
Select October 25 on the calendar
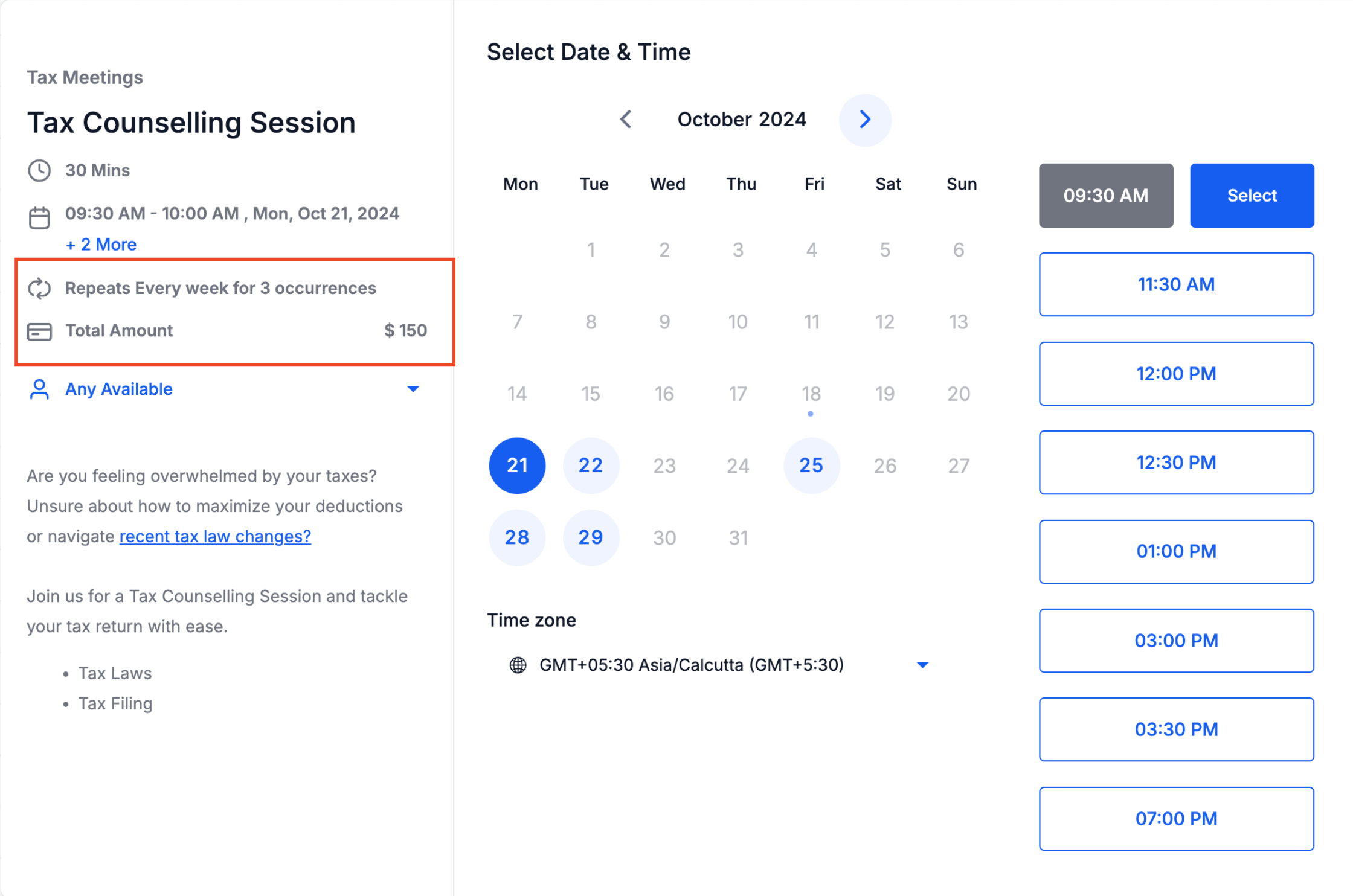pos(811,466)
